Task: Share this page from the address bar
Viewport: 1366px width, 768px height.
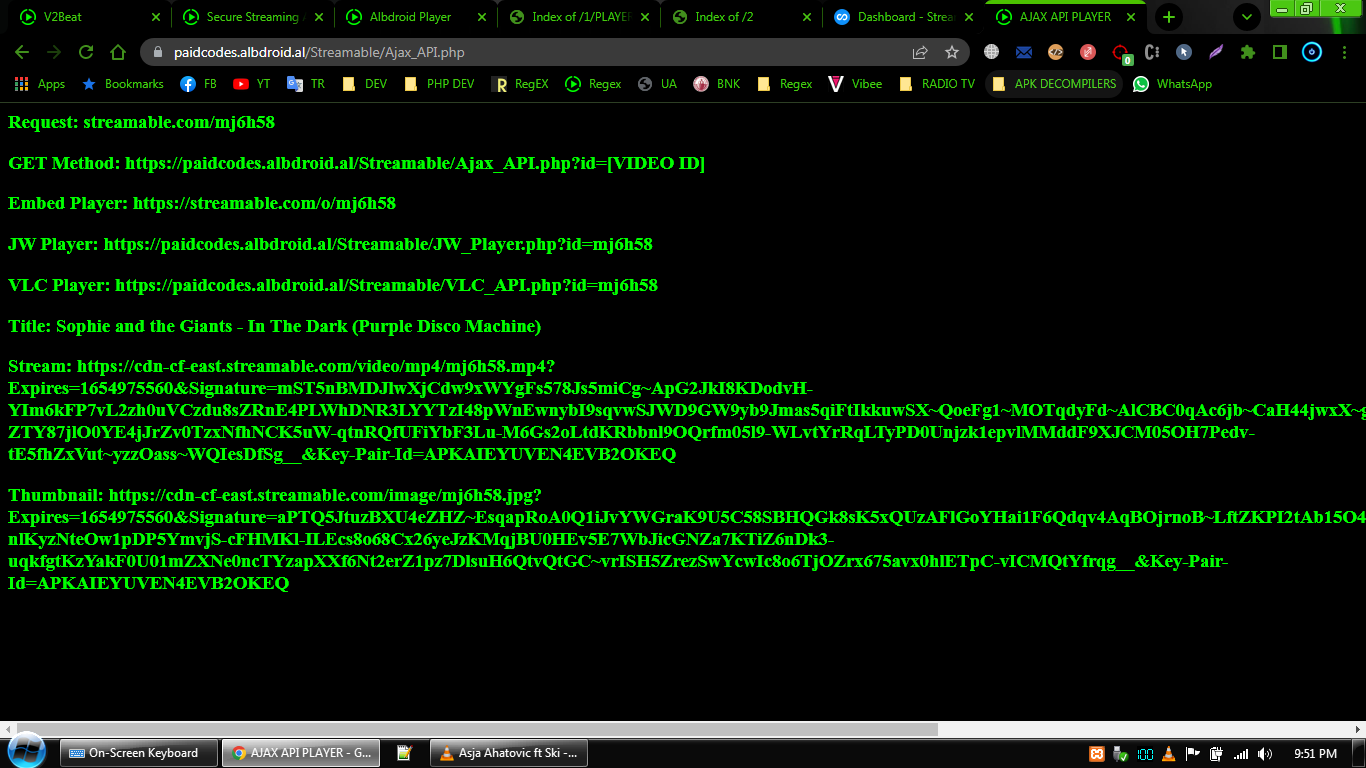Action: (x=920, y=52)
